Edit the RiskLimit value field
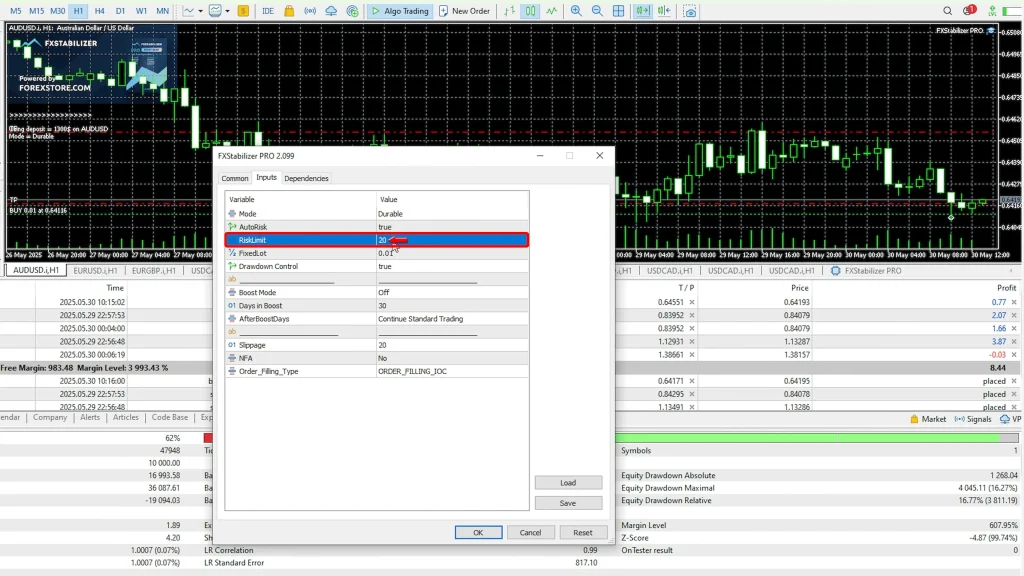The image size is (1024, 576). coord(450,240)
